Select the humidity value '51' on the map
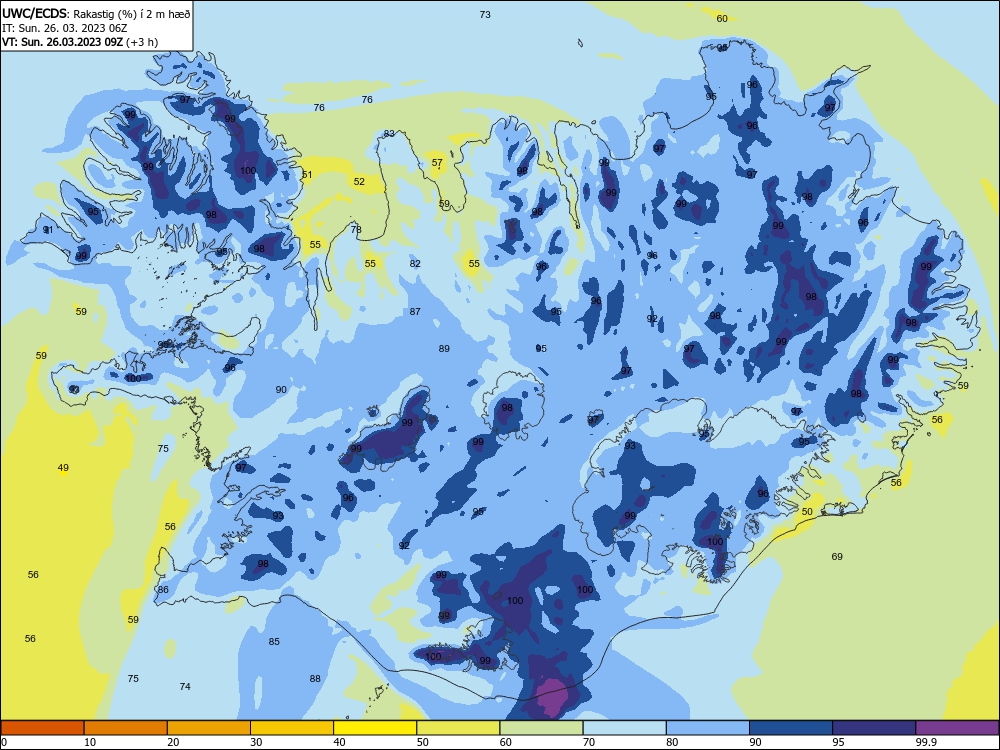The width and height of the screenshot is (1000, 750). [x=307, y=175]
